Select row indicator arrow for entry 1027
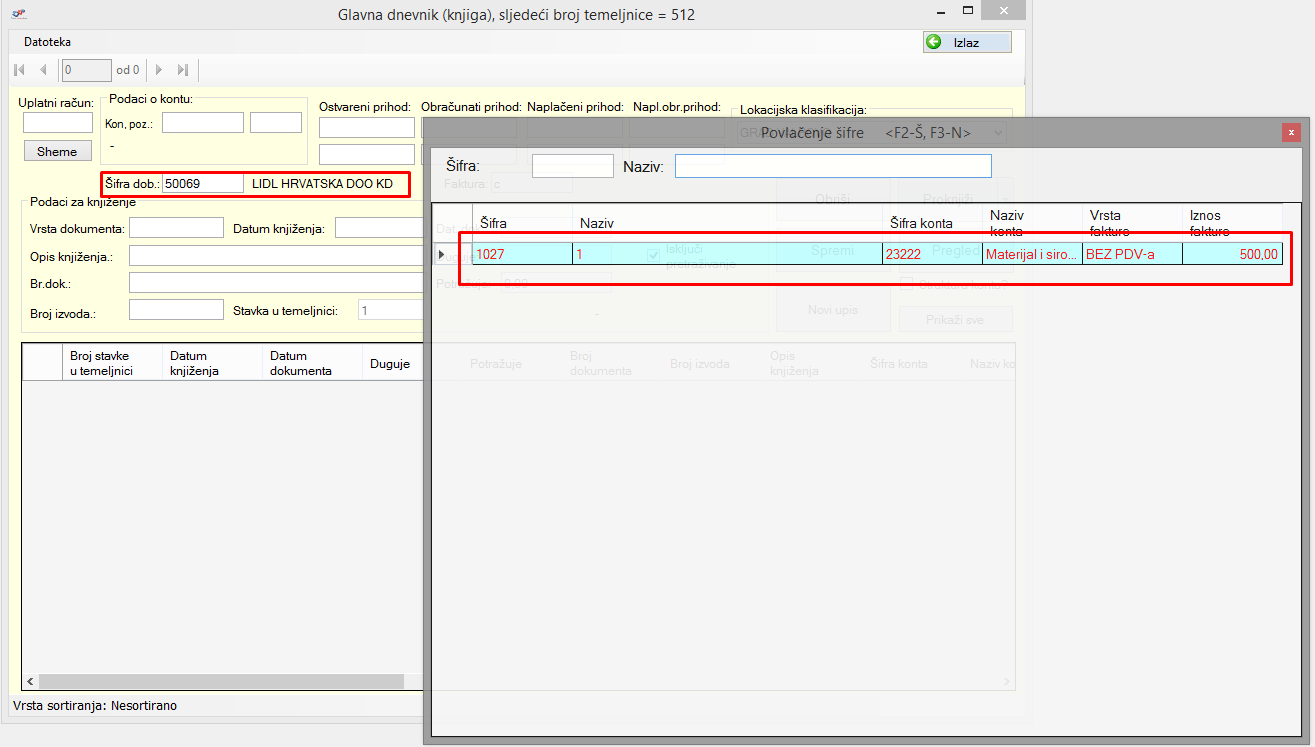1315x747 pixels. [x=442, y=254]
